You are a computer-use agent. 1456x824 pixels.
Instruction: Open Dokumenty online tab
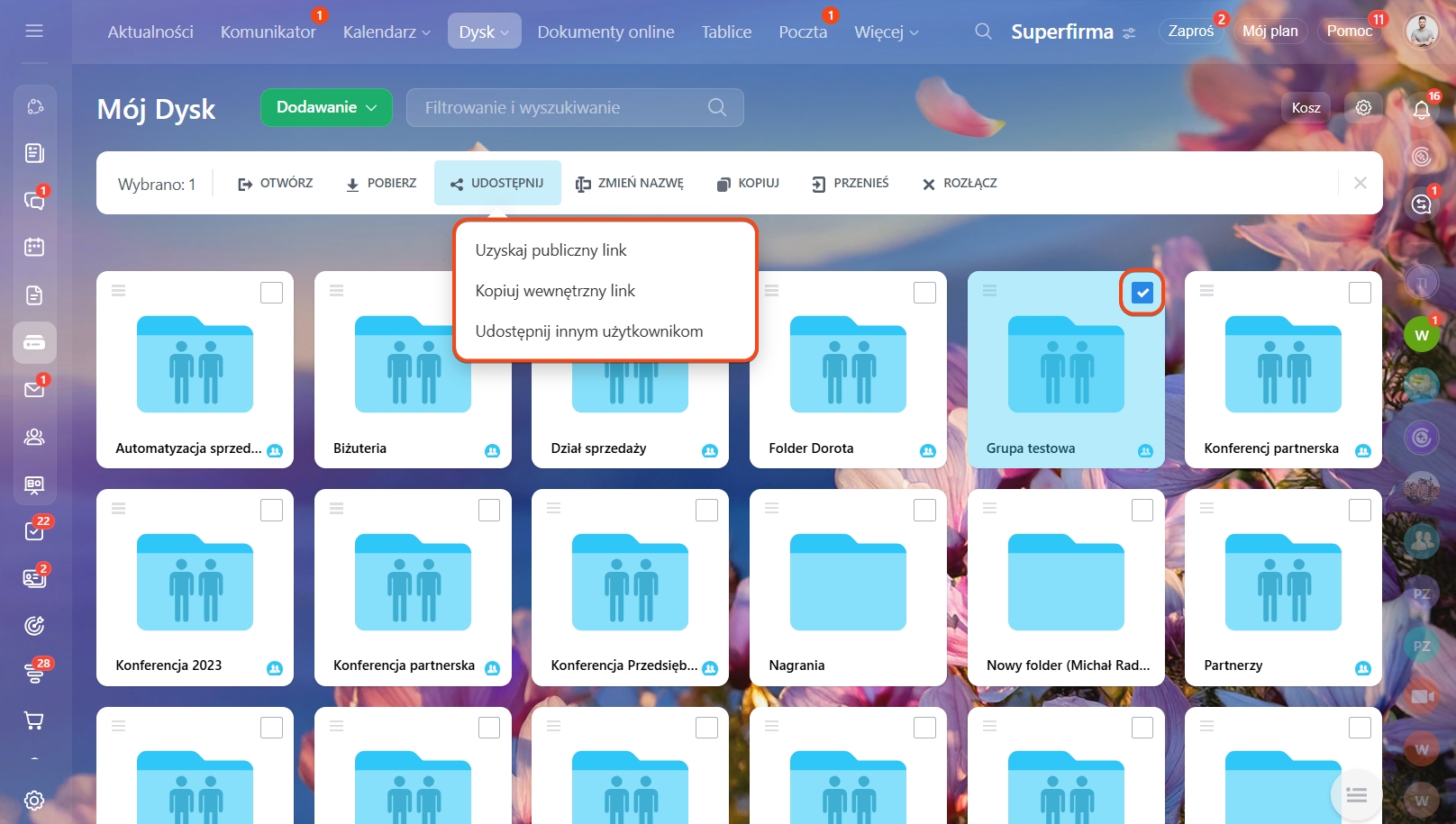tap(605, 32)
